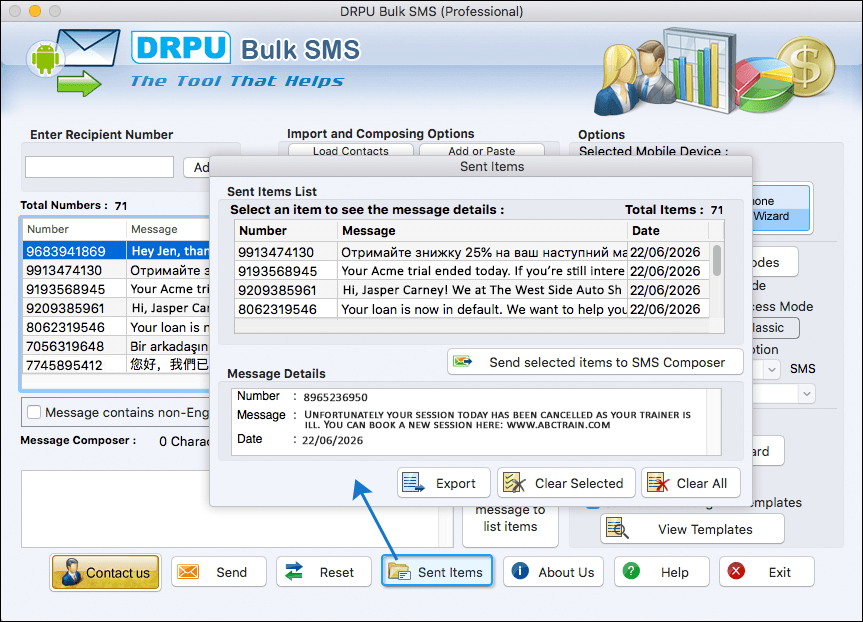The width and height of the screenshot is (863, 622).
Task: Click the Contact us button
Action: tap(105, 572)
